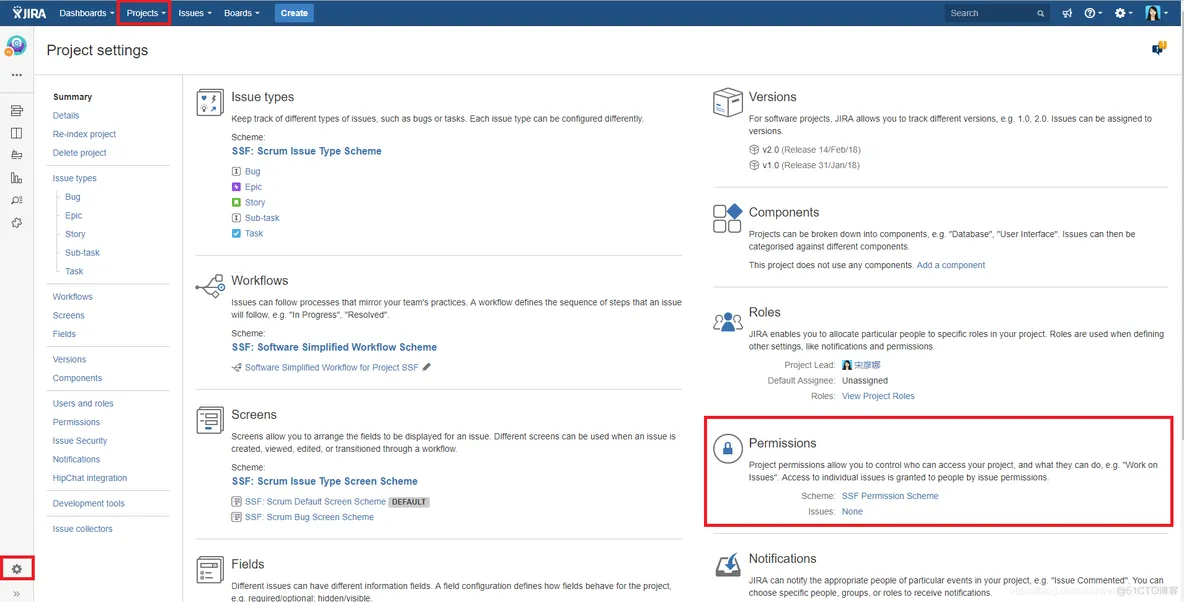The width and height of the screenshot is (1184, 602).
Task: Click the feedback icon near page header
Action: tap(1159, 48)
